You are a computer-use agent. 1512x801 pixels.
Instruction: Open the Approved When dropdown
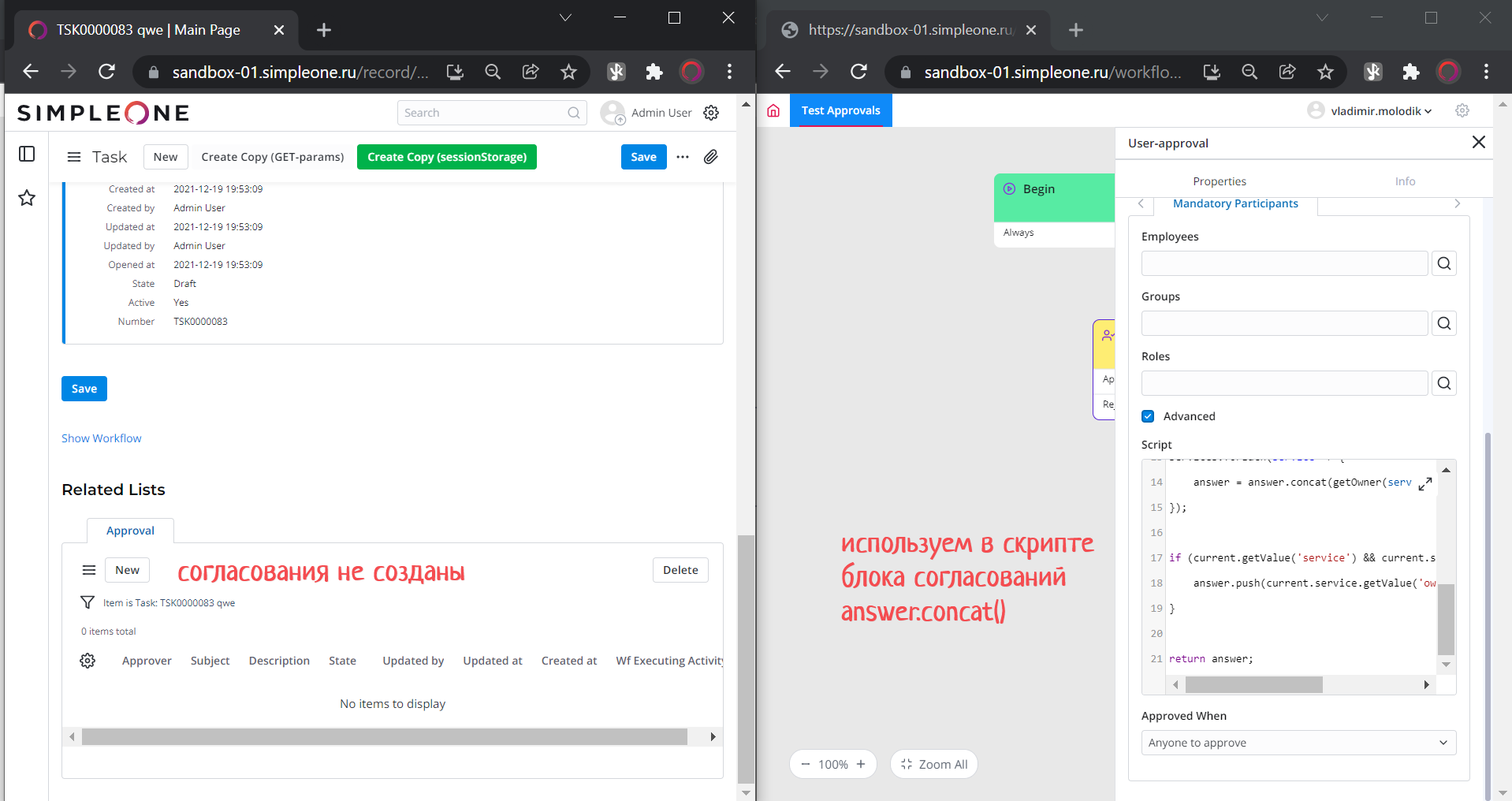click(x=1298, y=743)
